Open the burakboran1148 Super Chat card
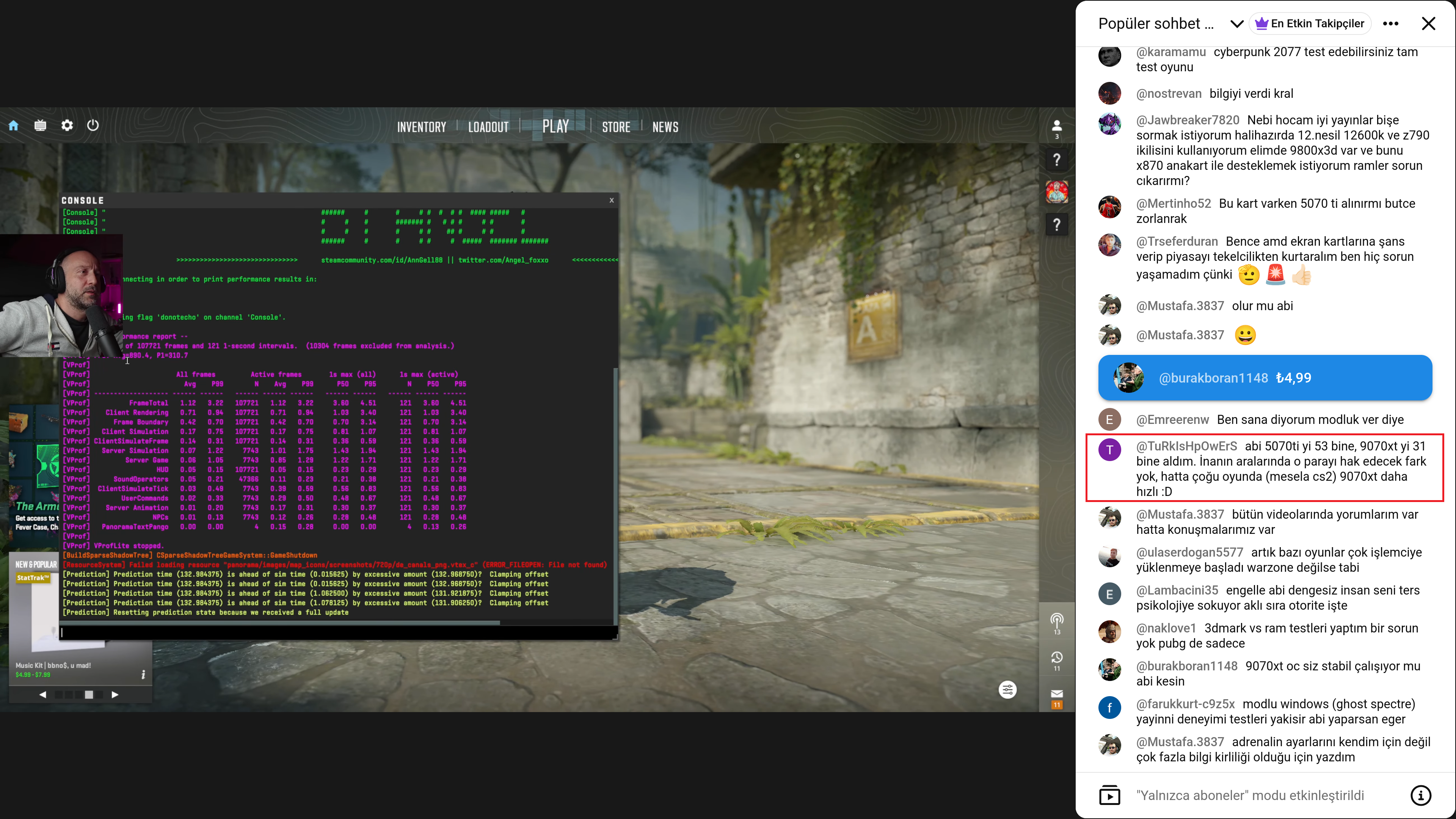The width and height of the screenshot is (1456, 819). point(1265,378)
